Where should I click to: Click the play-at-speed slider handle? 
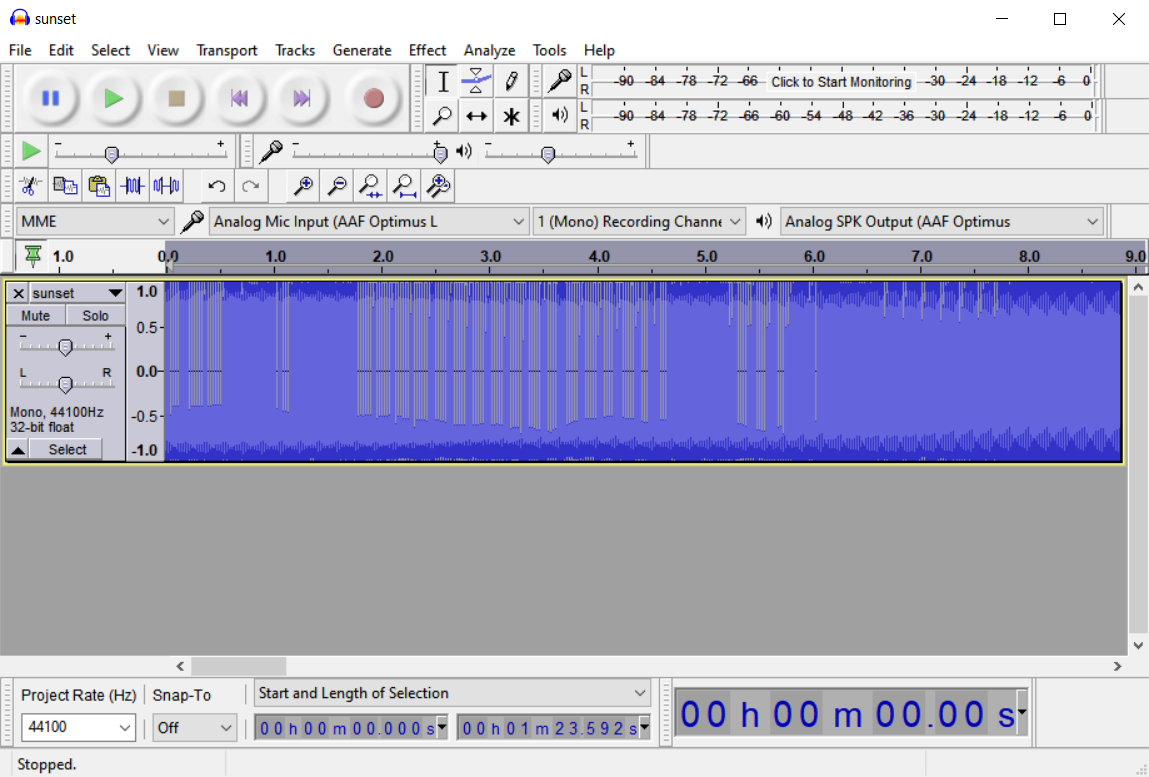click(111, 154)
